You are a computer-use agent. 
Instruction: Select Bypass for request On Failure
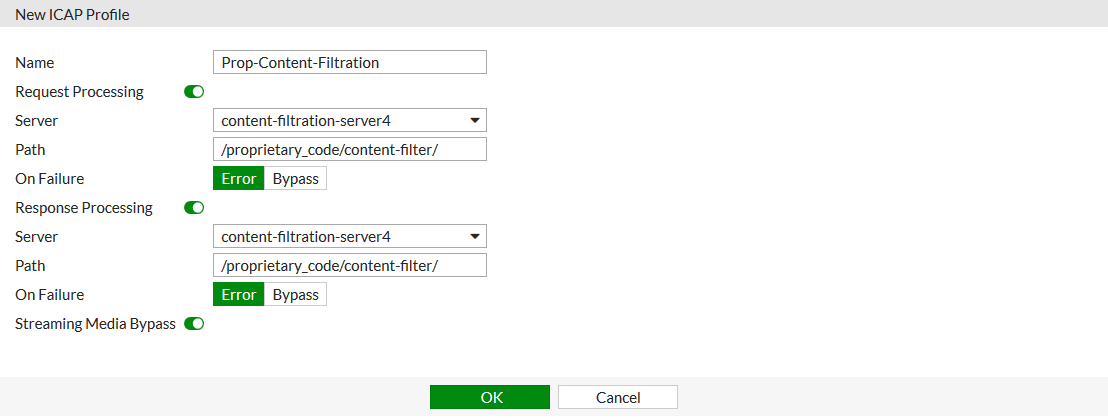pos(295,179)
